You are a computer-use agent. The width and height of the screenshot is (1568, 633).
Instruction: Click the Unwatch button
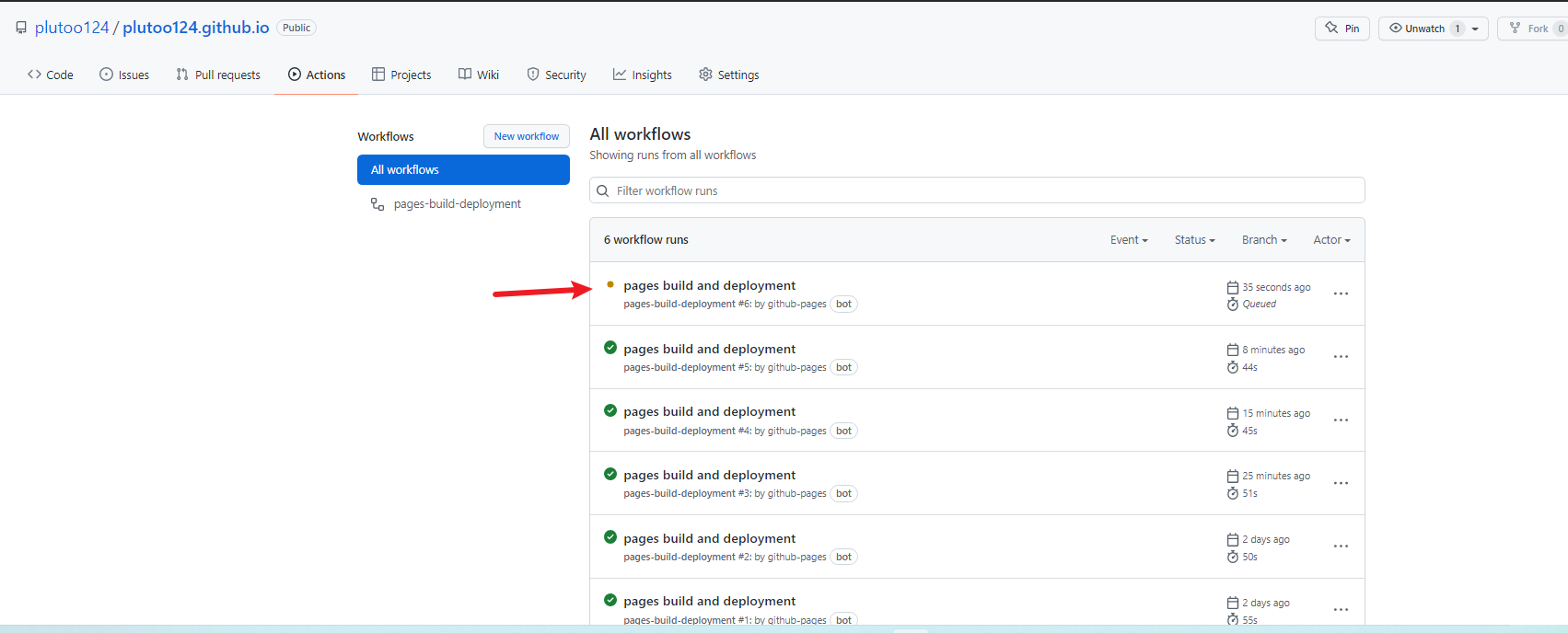1424,29
